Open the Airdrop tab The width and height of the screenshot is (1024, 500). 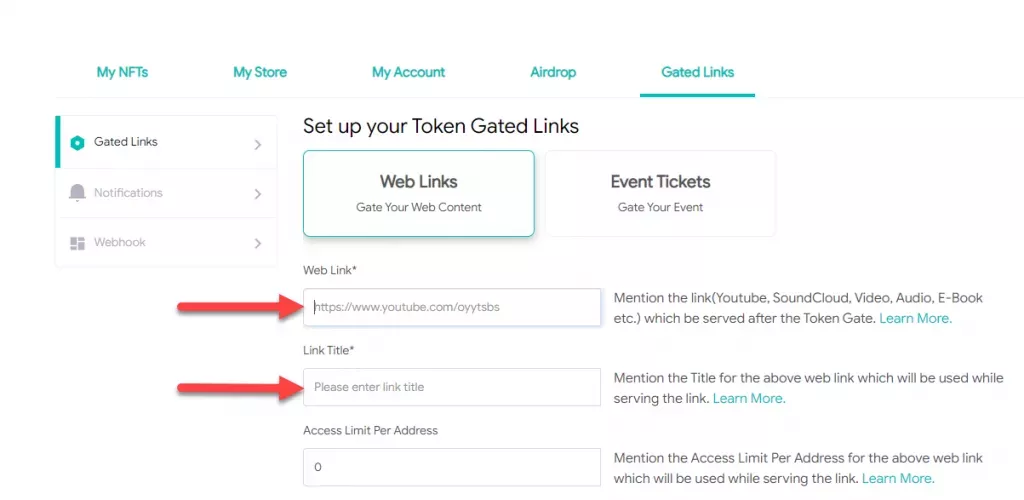click(553, 72)
